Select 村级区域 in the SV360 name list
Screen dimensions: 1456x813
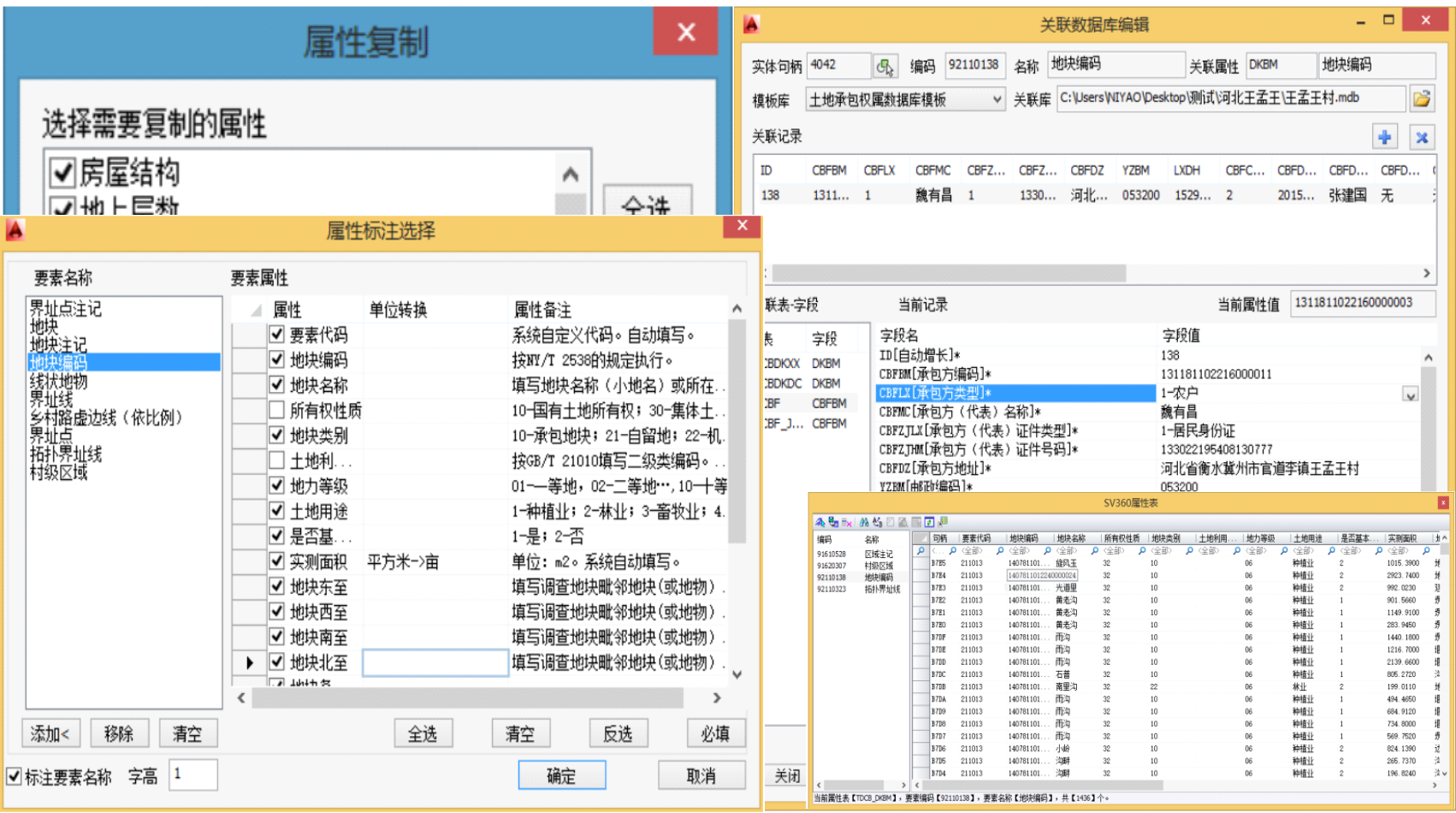click(879, 566)
